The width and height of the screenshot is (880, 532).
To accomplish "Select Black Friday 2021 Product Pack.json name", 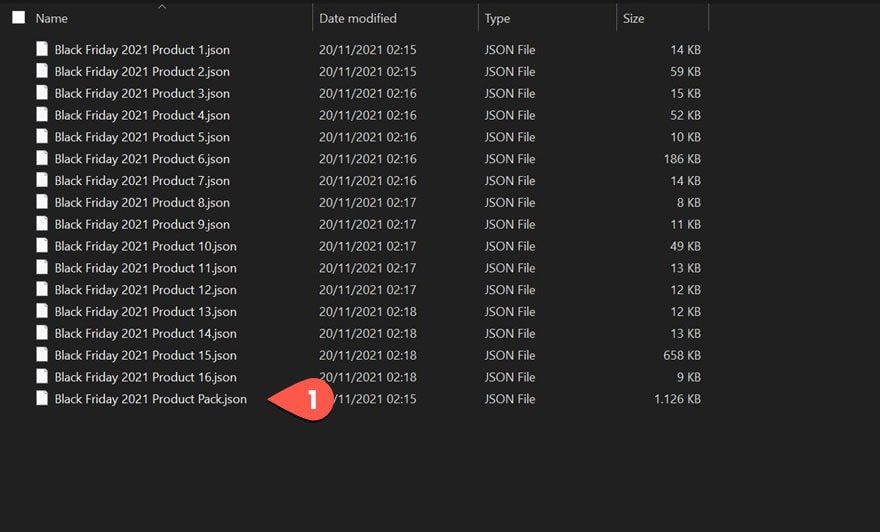I will pyautogui.click(x=150, y=400).
